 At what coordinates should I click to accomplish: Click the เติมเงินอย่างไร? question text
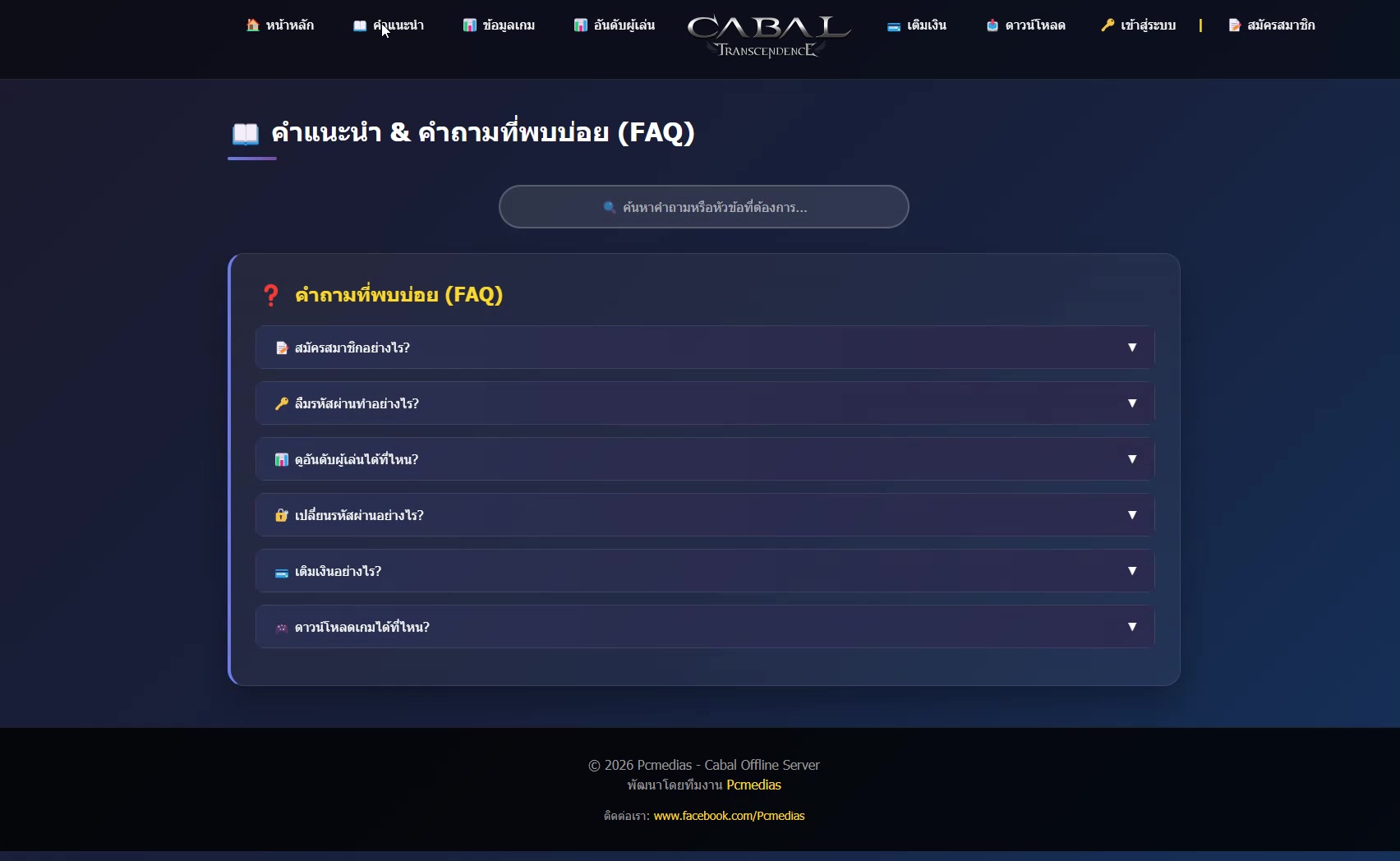click(x=338, y=572)
